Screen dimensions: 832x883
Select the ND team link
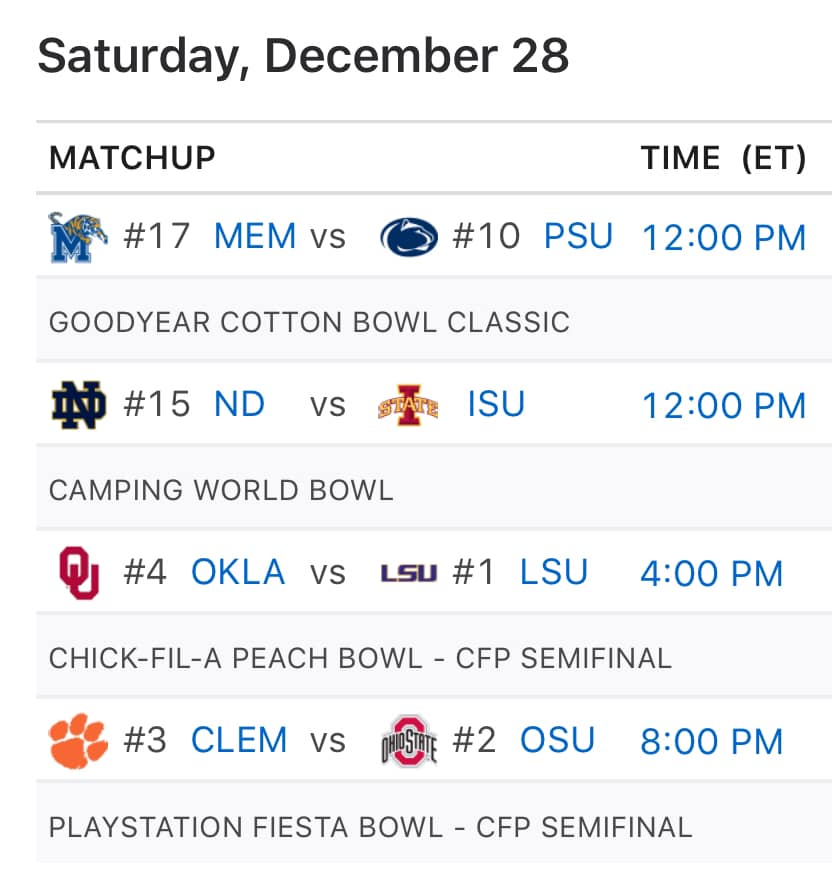coord(239,405)
